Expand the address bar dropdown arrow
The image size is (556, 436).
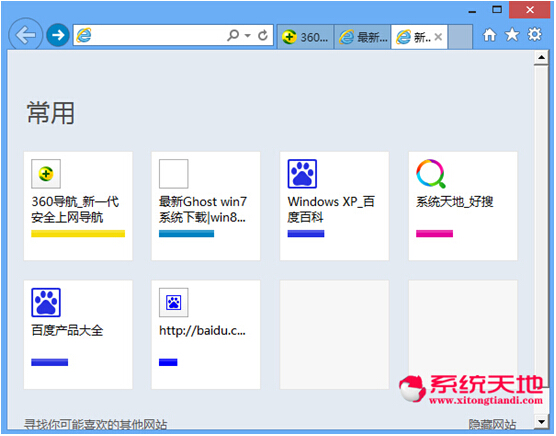[248, 35]
